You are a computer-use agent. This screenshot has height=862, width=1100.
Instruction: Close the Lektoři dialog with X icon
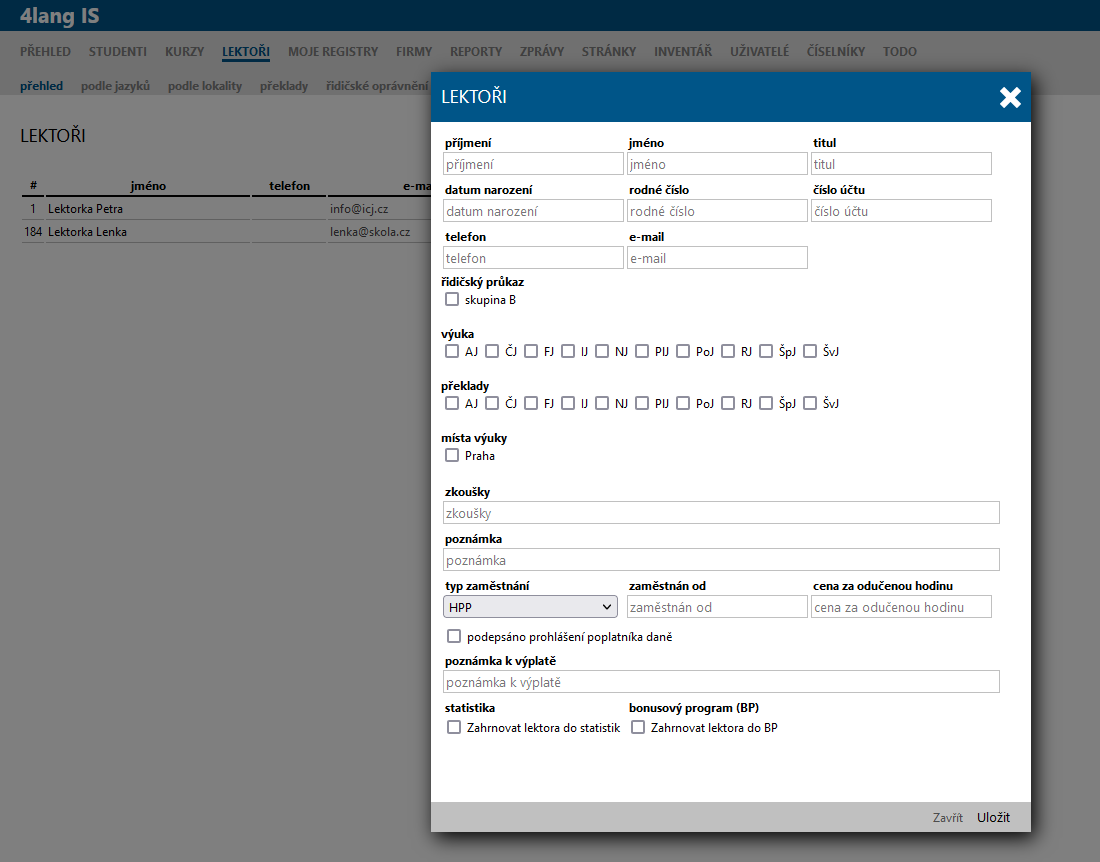pos(1010,97)
